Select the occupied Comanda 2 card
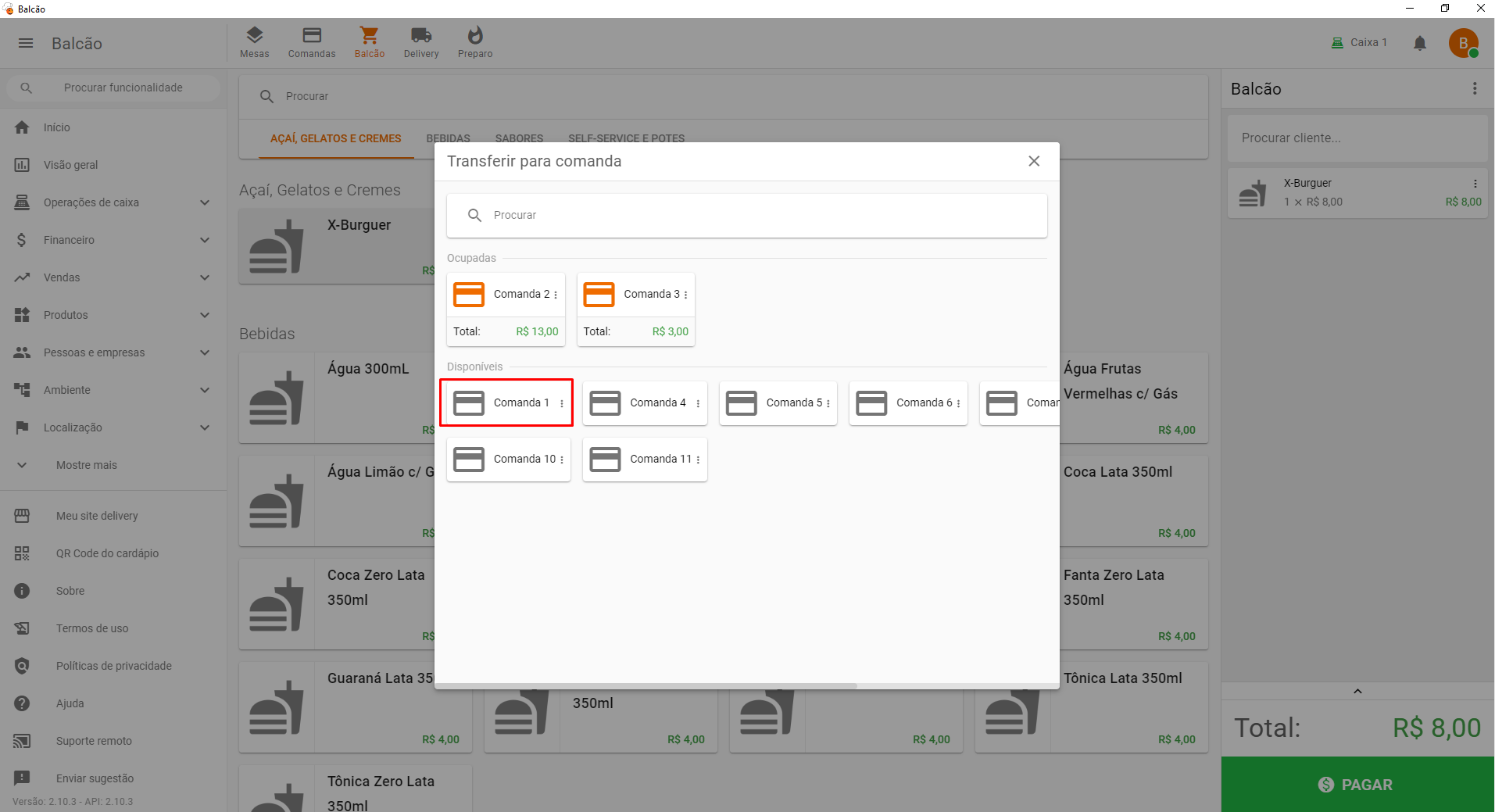This screenshot has width=1495, height=812. (506, 309)
